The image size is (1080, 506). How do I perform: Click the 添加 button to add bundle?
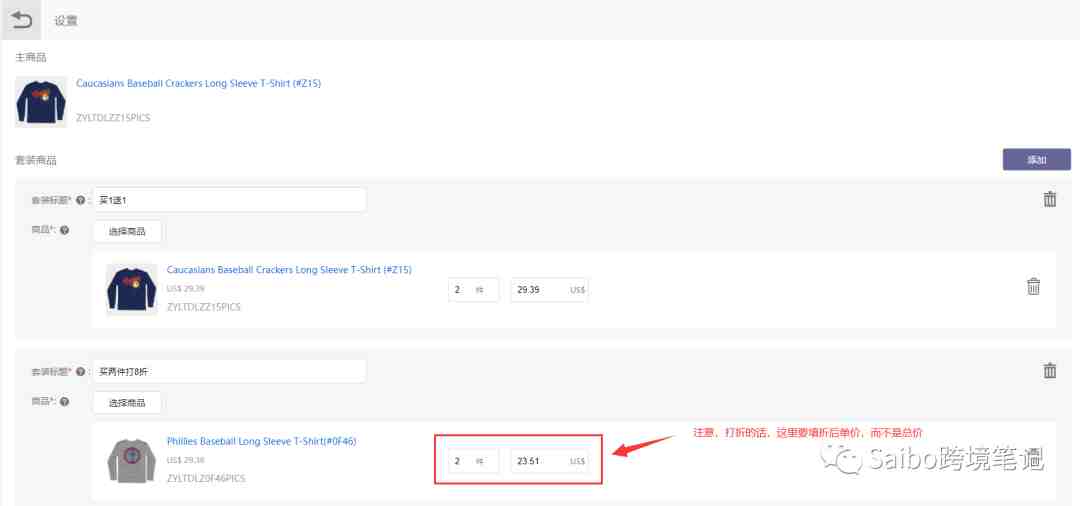coord(1037,160)
